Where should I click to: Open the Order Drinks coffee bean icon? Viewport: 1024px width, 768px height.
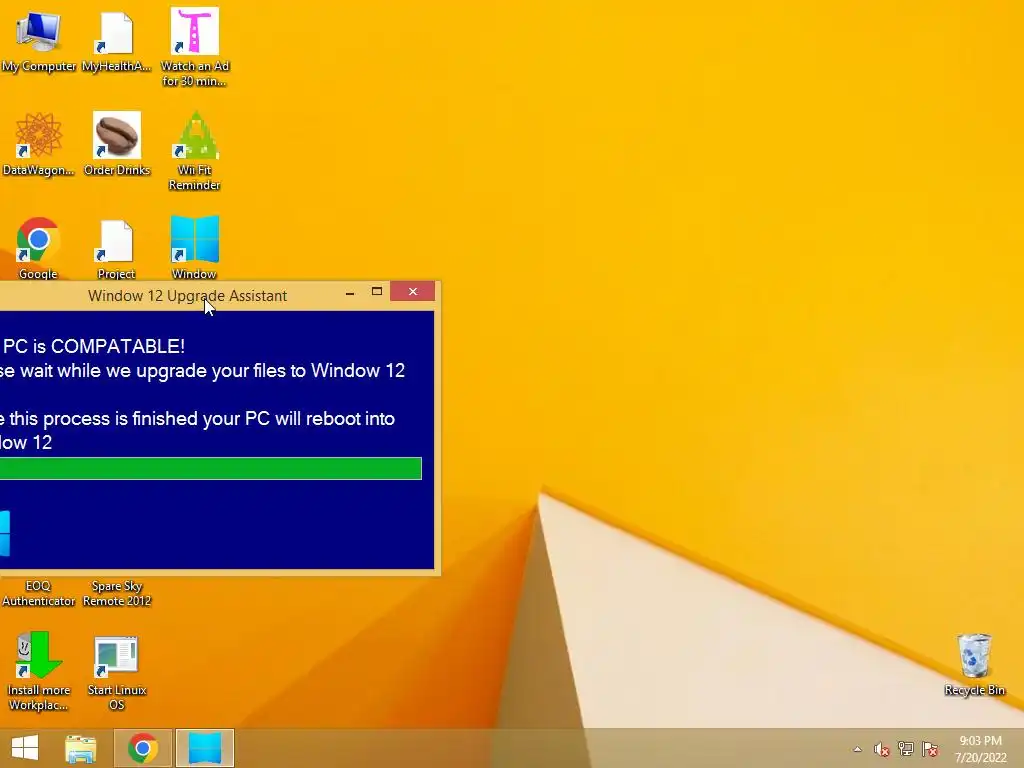point(117,136)
